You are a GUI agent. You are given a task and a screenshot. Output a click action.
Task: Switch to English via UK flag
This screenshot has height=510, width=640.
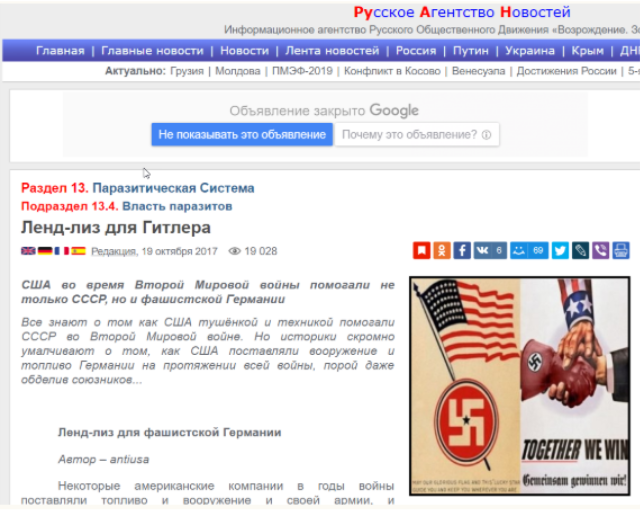pos(28,251)
